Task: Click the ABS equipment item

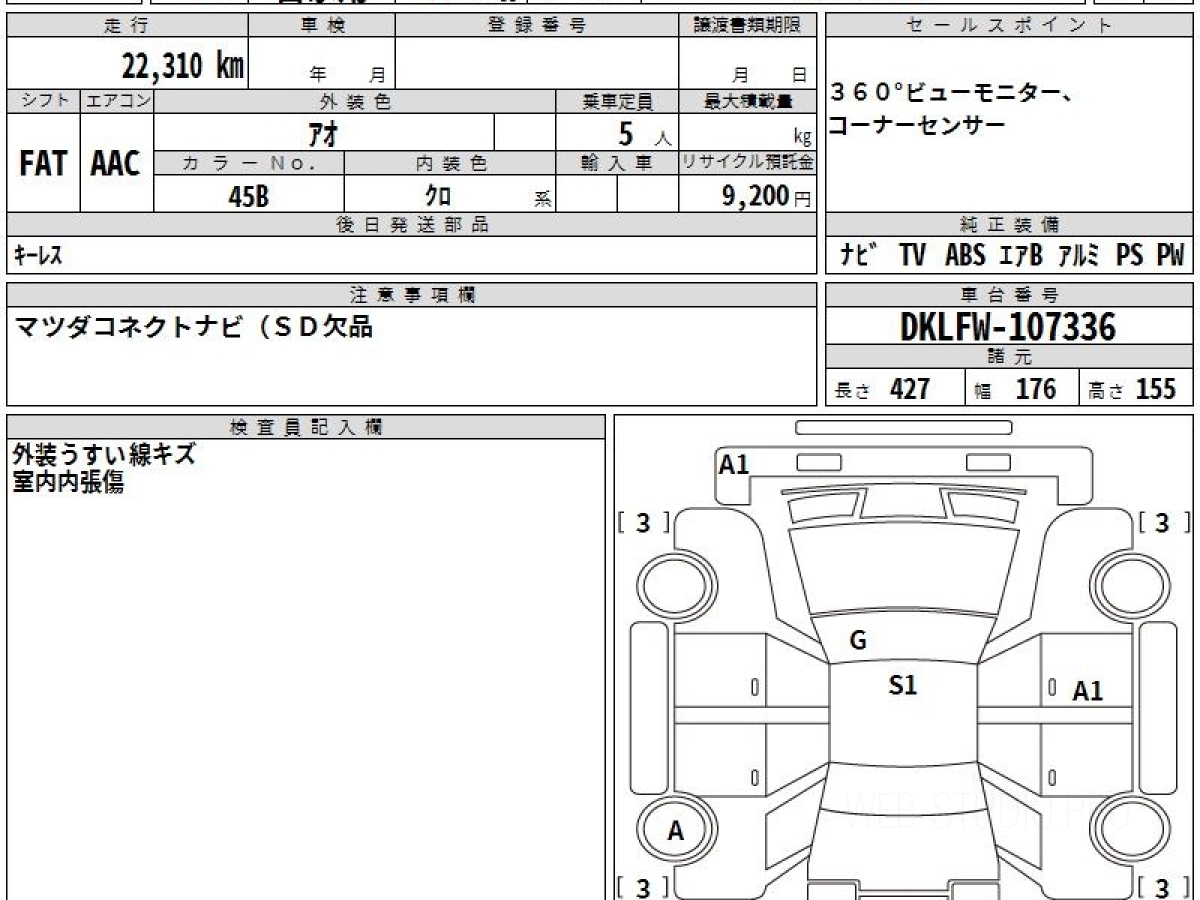Action: coord(965,255)
